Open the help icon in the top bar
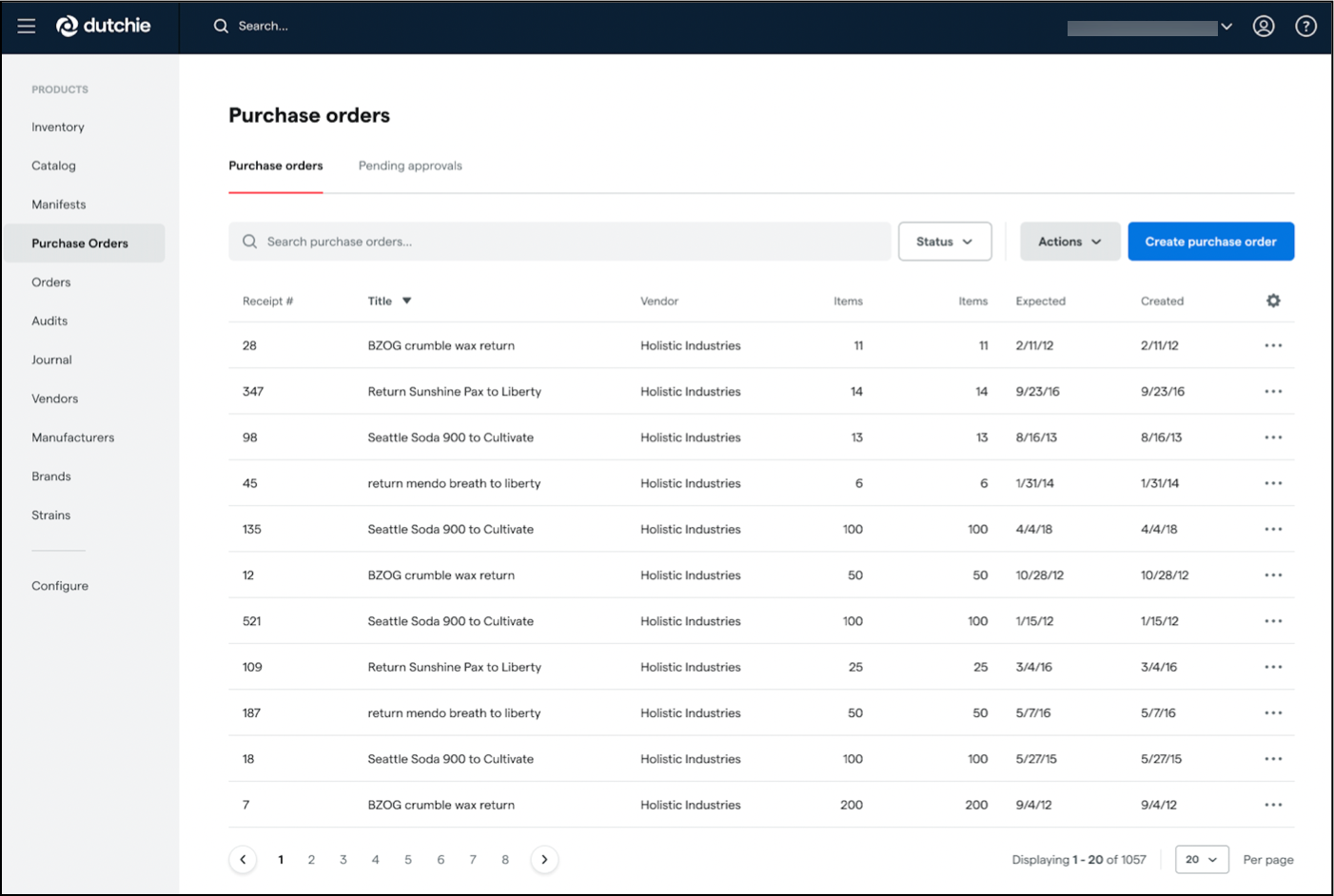1334x896 pixels. [x=1305, y=26]
